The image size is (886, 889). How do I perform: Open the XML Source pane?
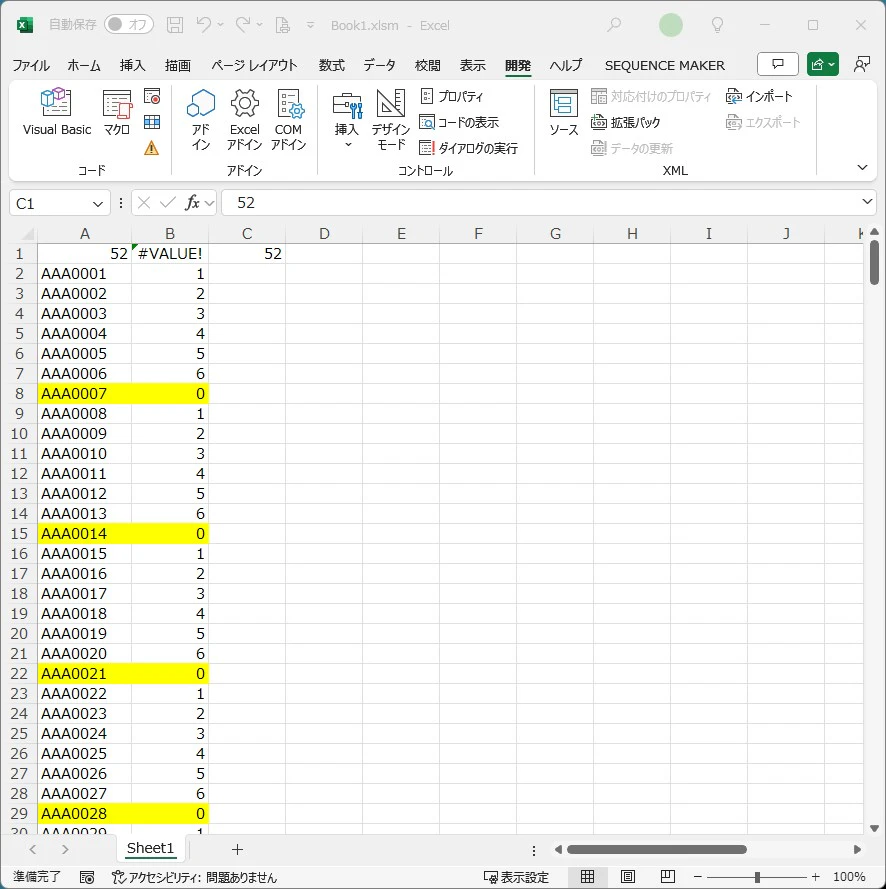tap(563, 112)
